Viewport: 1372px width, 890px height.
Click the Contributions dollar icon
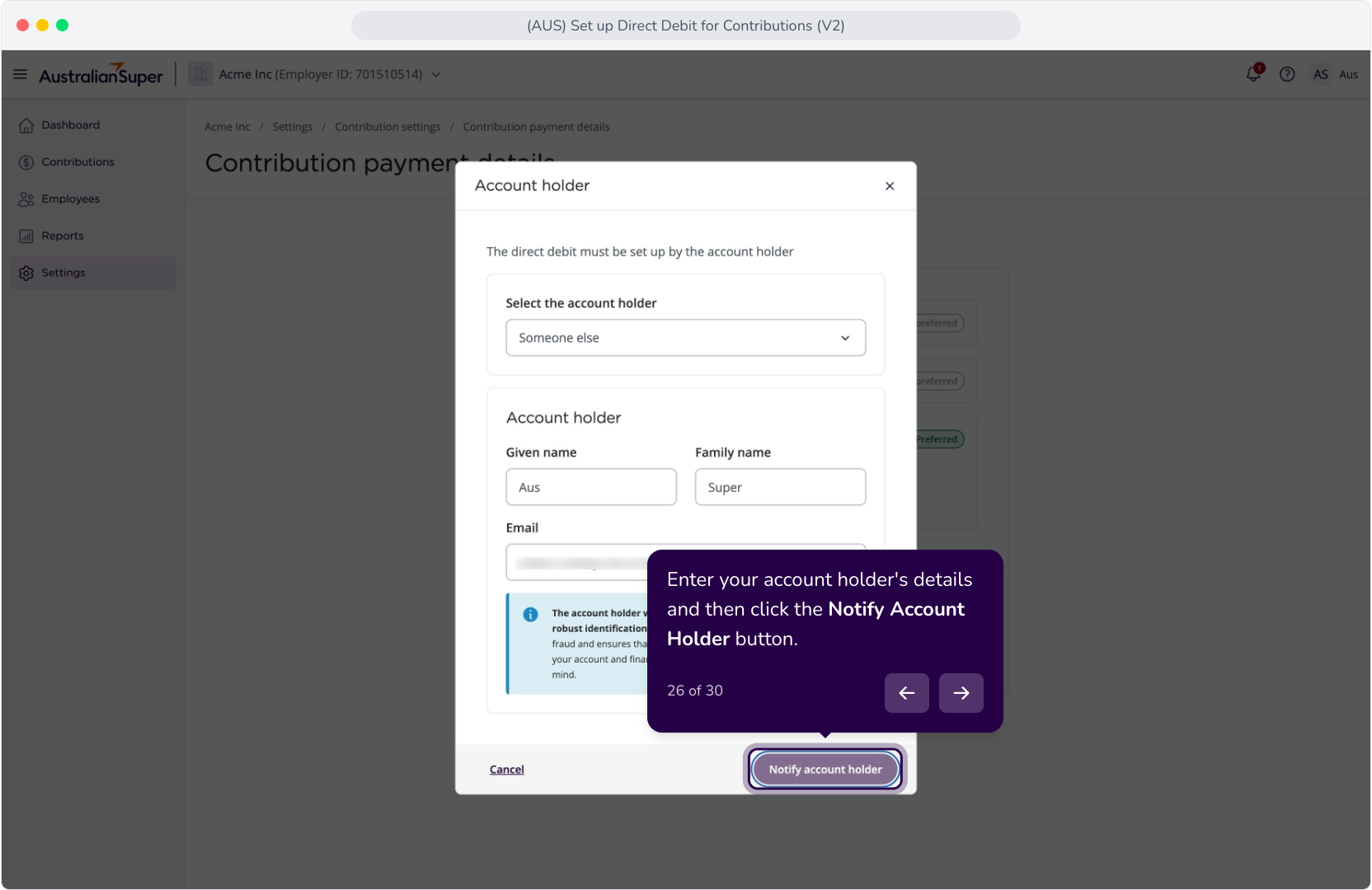[26, 162]
